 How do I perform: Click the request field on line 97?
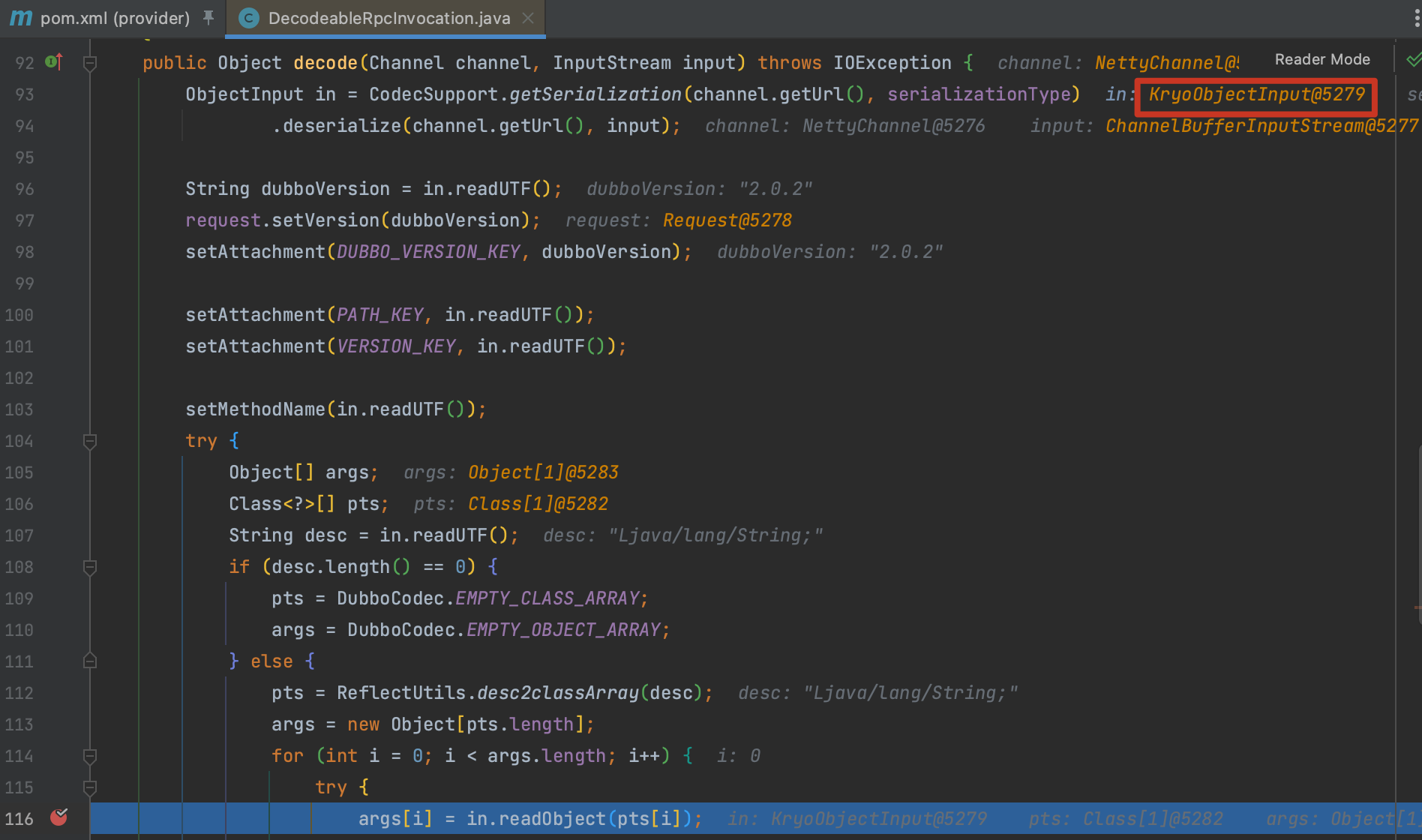pos(223,220)
